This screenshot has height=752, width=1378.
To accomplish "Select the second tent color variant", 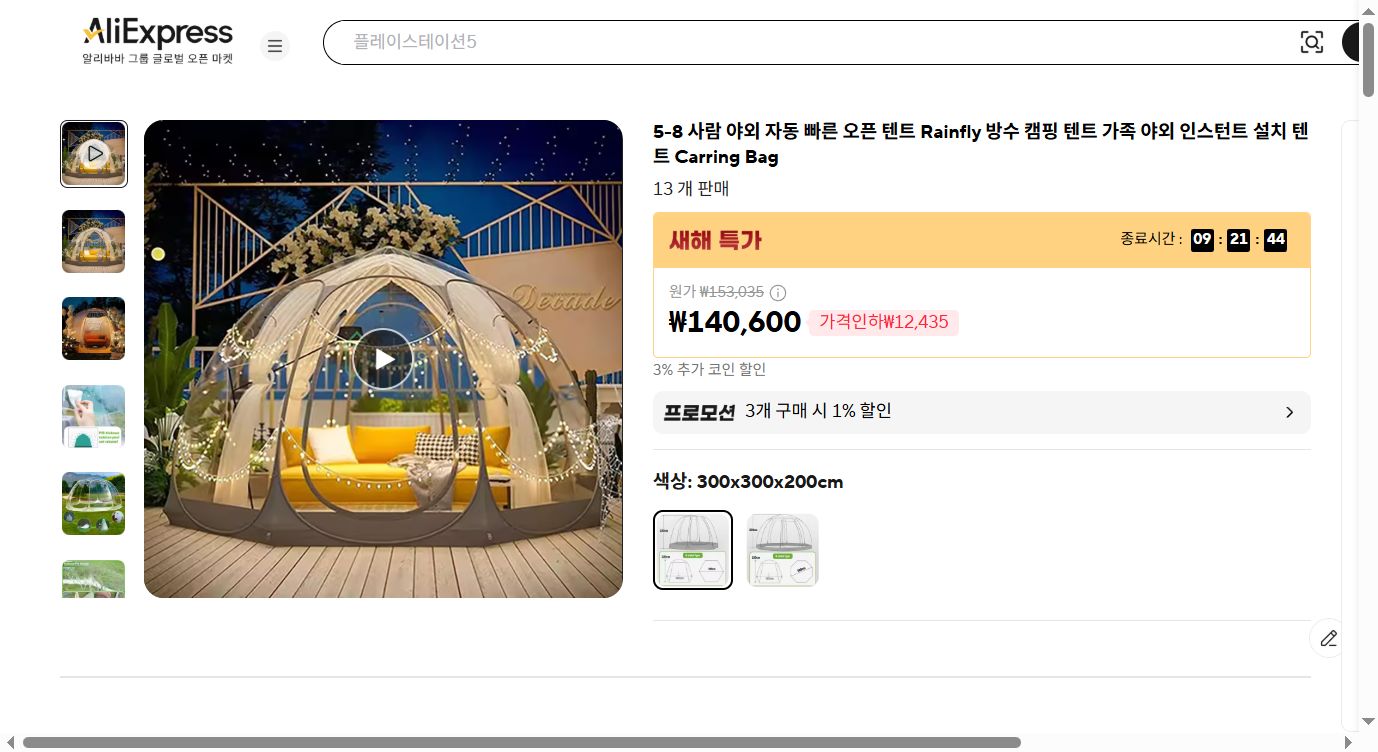I will click(x=782, y=549).
